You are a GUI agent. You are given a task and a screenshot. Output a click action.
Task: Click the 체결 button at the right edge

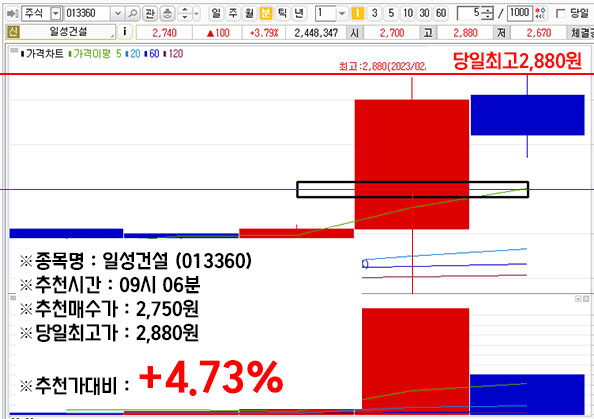581,33
